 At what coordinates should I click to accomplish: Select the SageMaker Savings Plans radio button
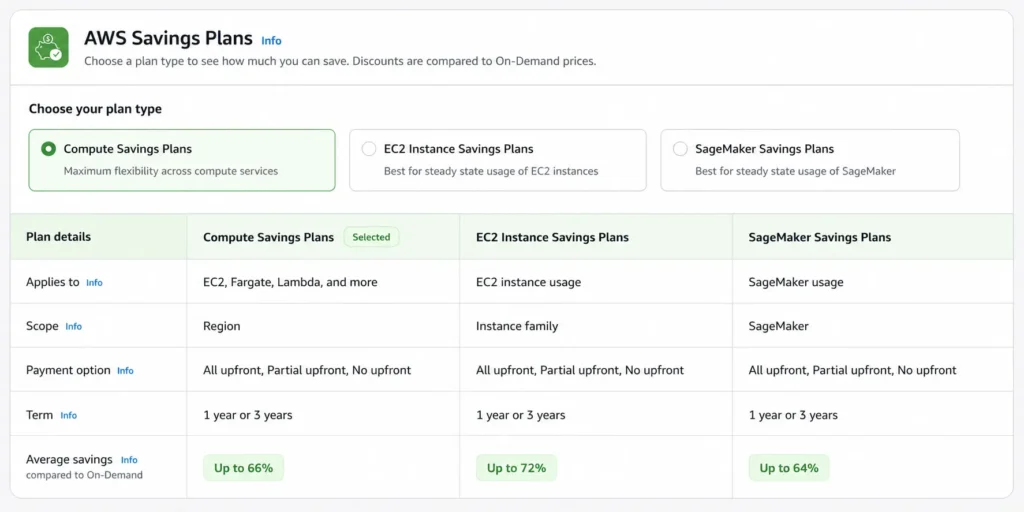pos(680,149)
